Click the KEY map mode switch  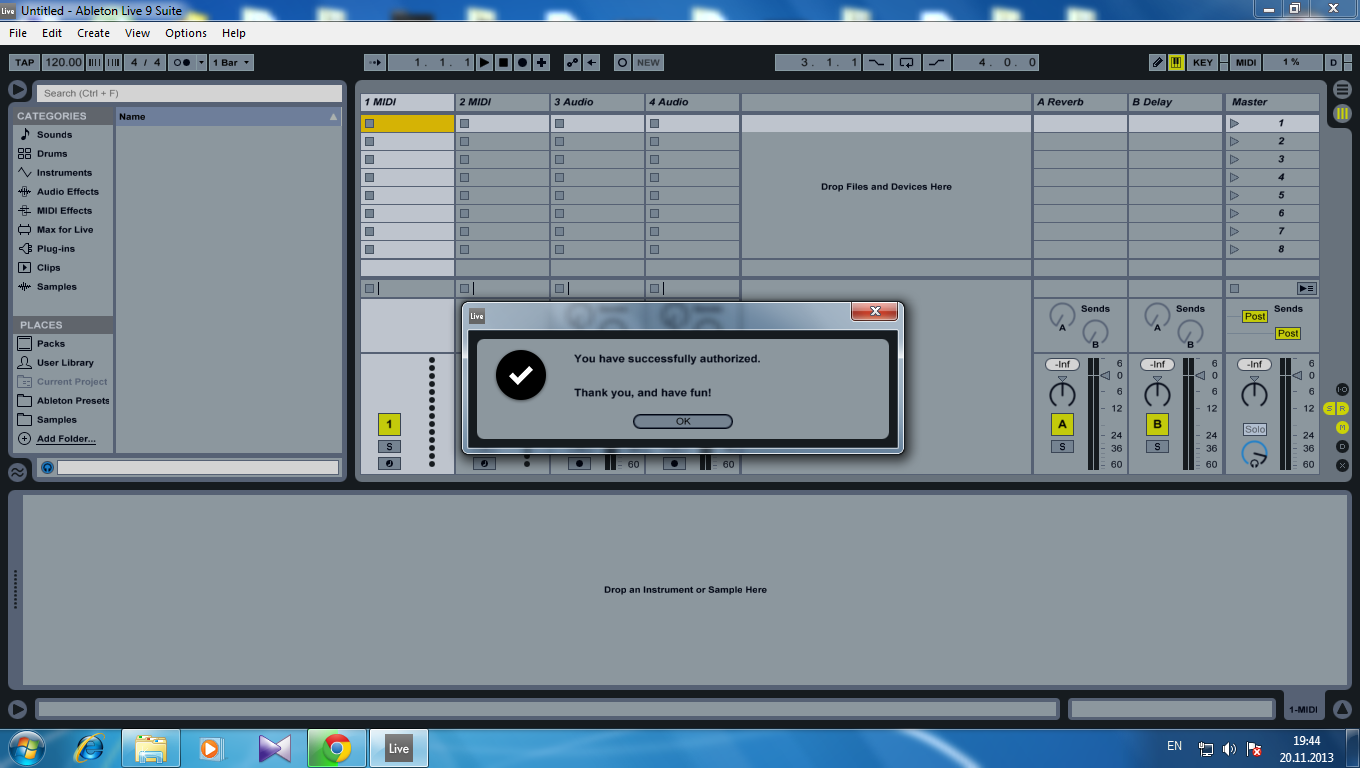tap(1203, 62)
